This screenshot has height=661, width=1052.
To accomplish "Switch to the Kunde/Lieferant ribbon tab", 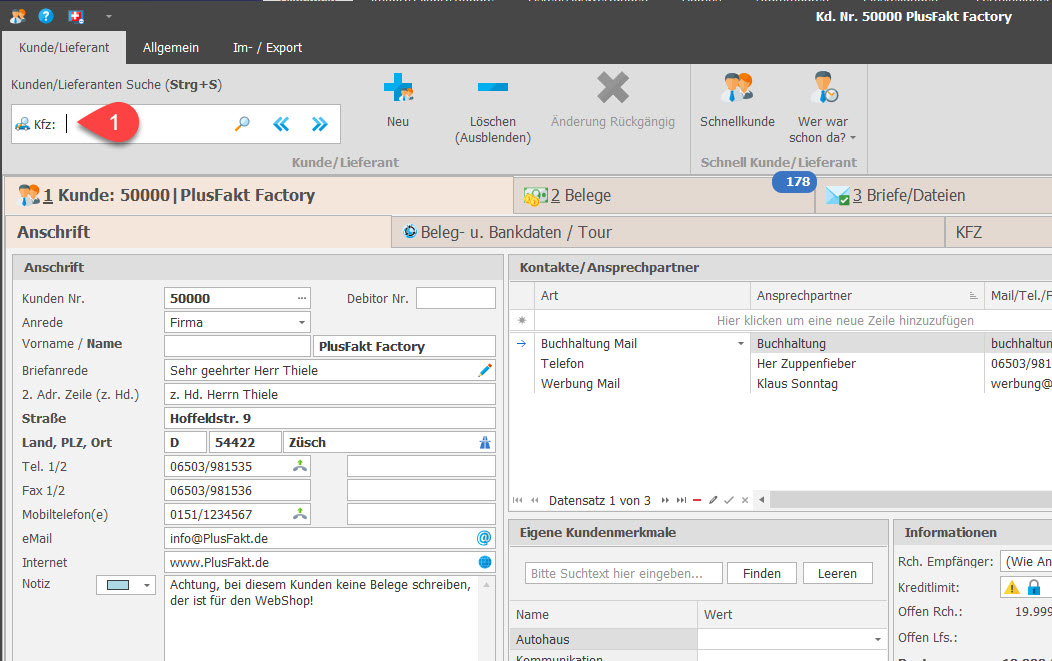I will pos(64,48).
